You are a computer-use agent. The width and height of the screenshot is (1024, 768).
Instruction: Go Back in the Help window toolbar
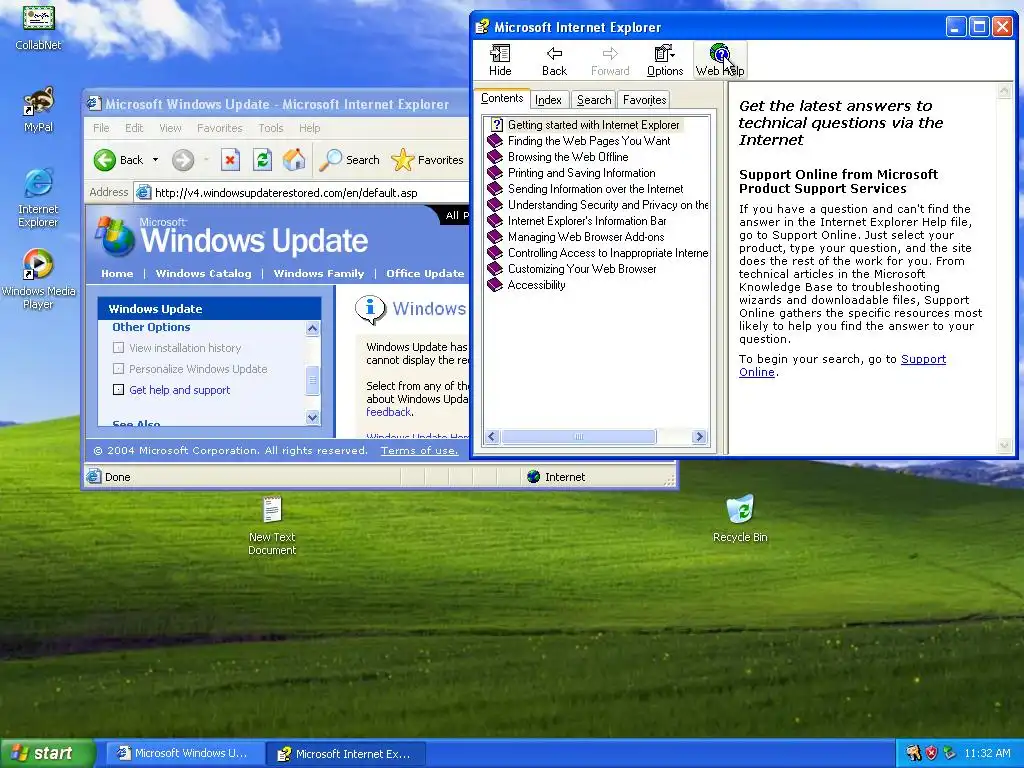[x=554, y=61]
